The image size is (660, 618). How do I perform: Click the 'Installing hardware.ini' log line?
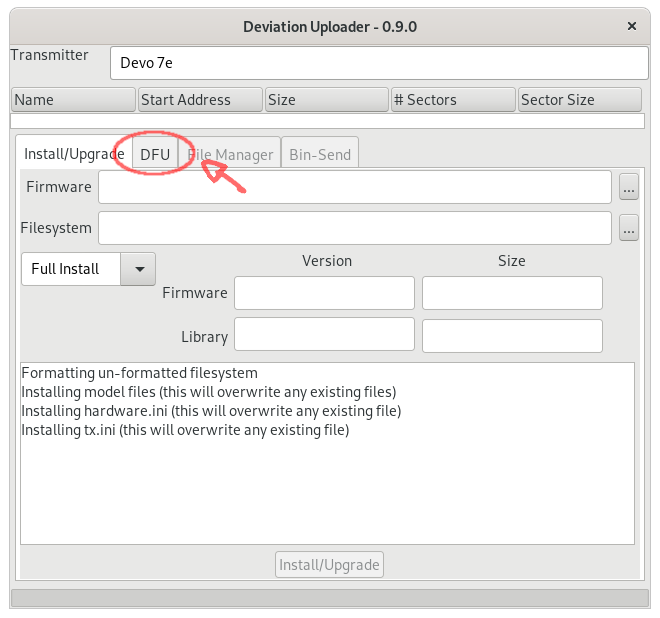(x=211, y=411)
